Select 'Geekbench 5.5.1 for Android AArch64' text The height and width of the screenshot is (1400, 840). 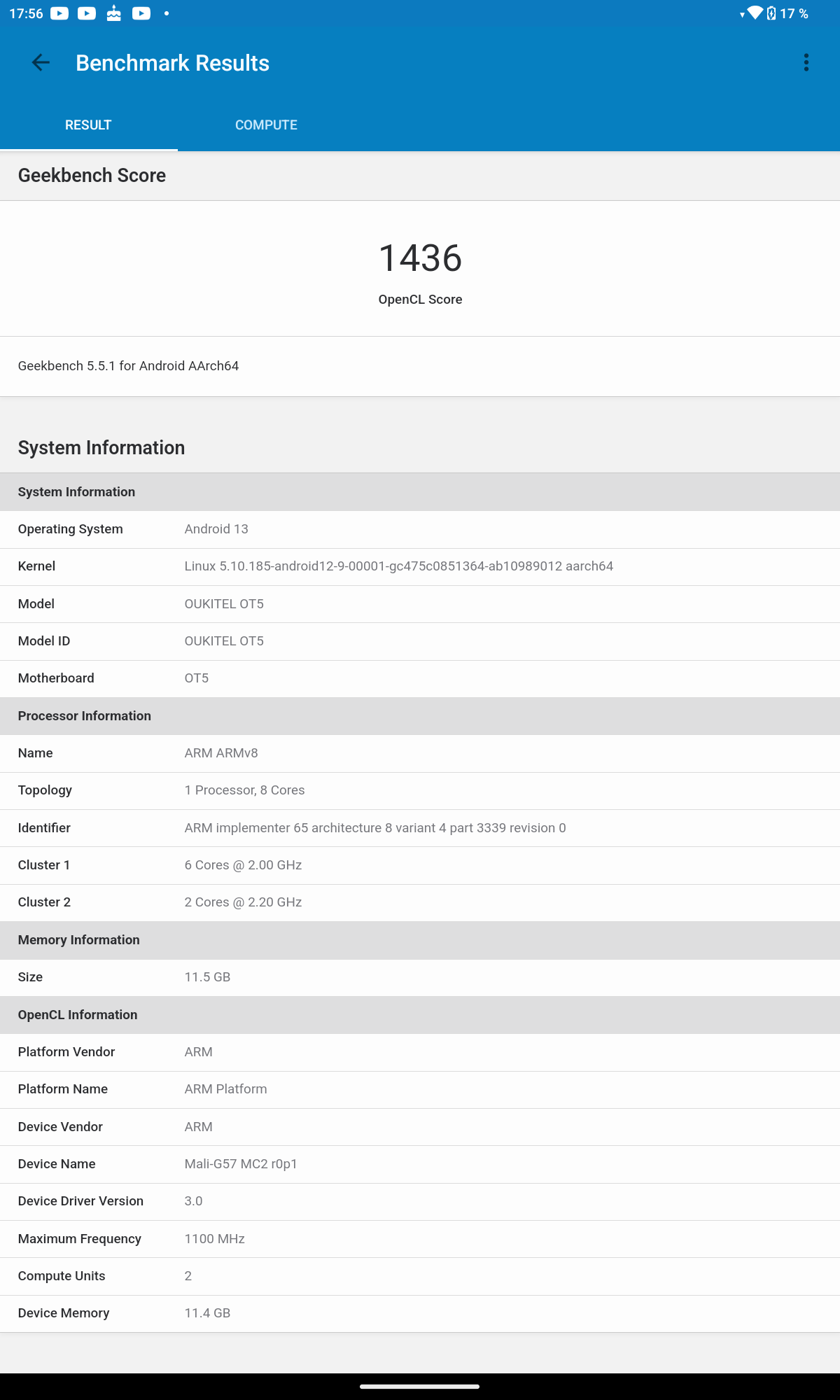[128, 366]
